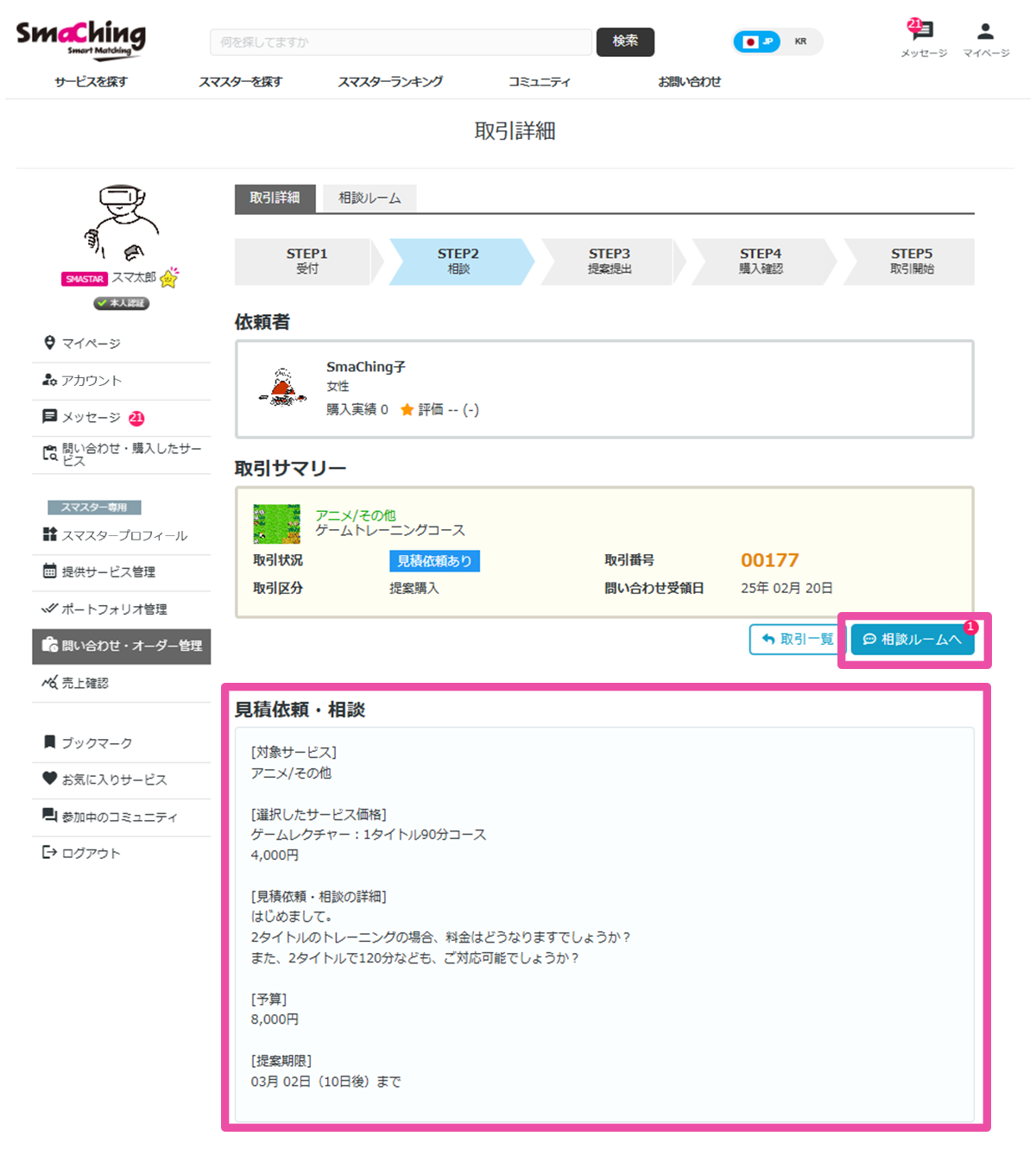Image resolution: width=1036 pixels, height=1155 pixels.
Task: Open the スマスターランキング menu
Action: click(390, 82)
